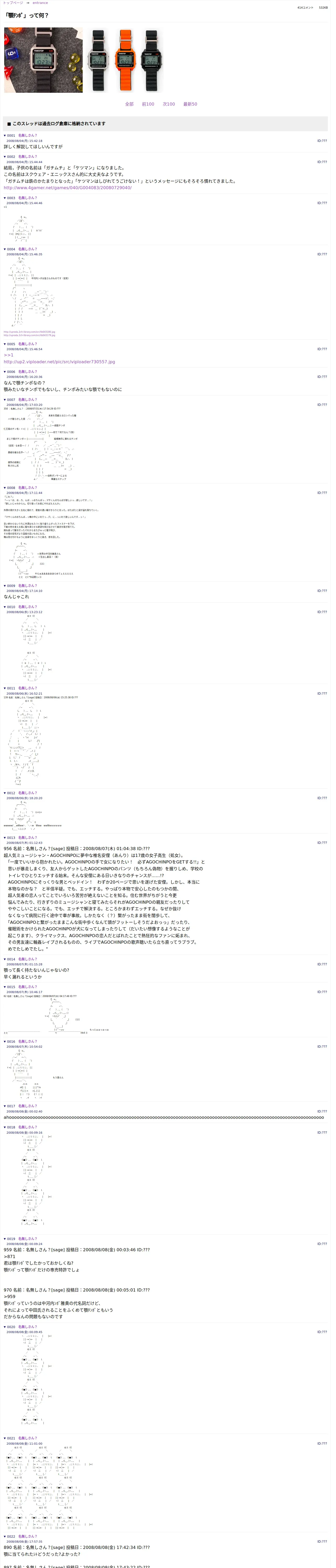Click the ID:??? label of post 0001
The height and width of the screenshot is (1568, 336).
[322, 141]
